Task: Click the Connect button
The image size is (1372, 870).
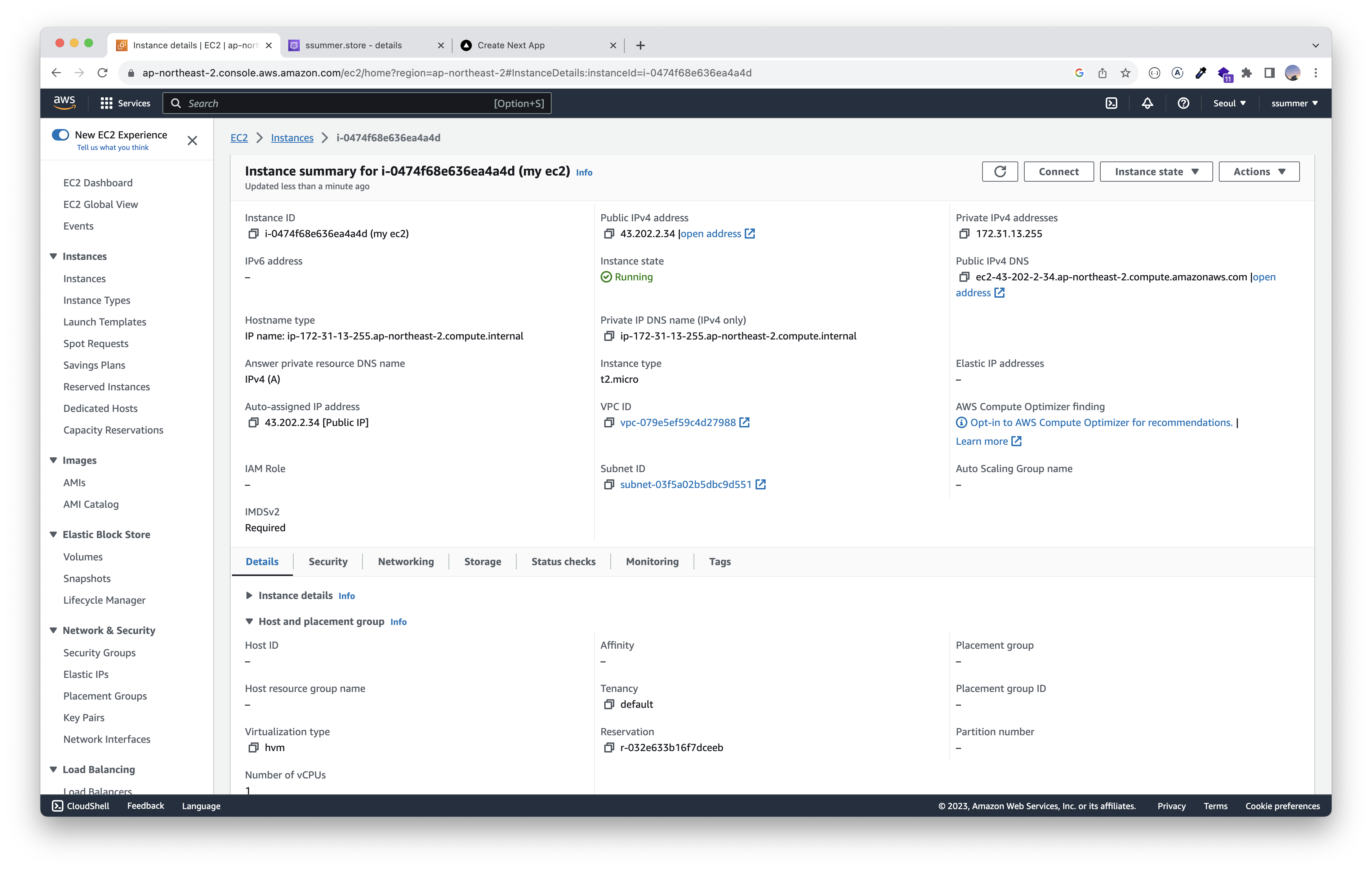Action: (x=1058, y=172)
